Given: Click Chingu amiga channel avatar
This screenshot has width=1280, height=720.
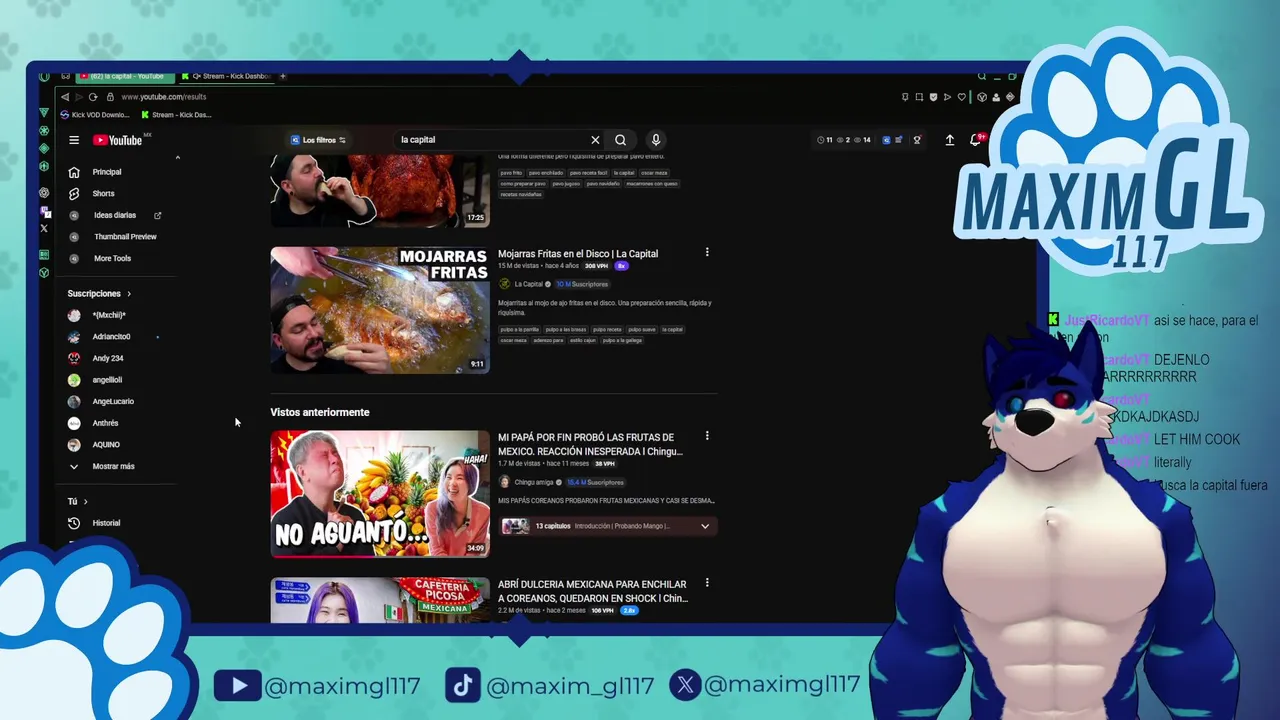Looking at the screenshot, I should [x=505, y=482].
